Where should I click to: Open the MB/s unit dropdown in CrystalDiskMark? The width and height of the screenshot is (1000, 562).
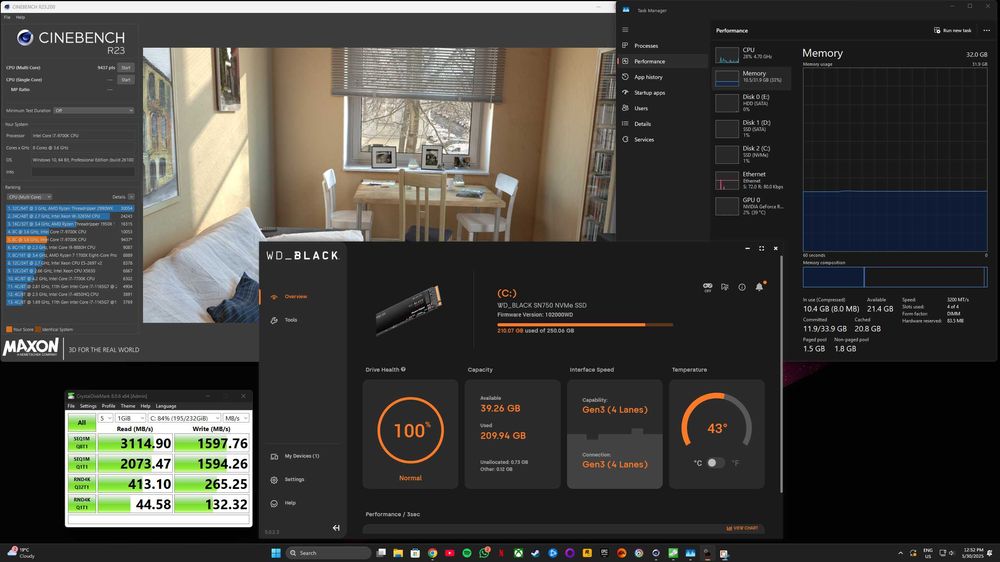pos(236,418)
